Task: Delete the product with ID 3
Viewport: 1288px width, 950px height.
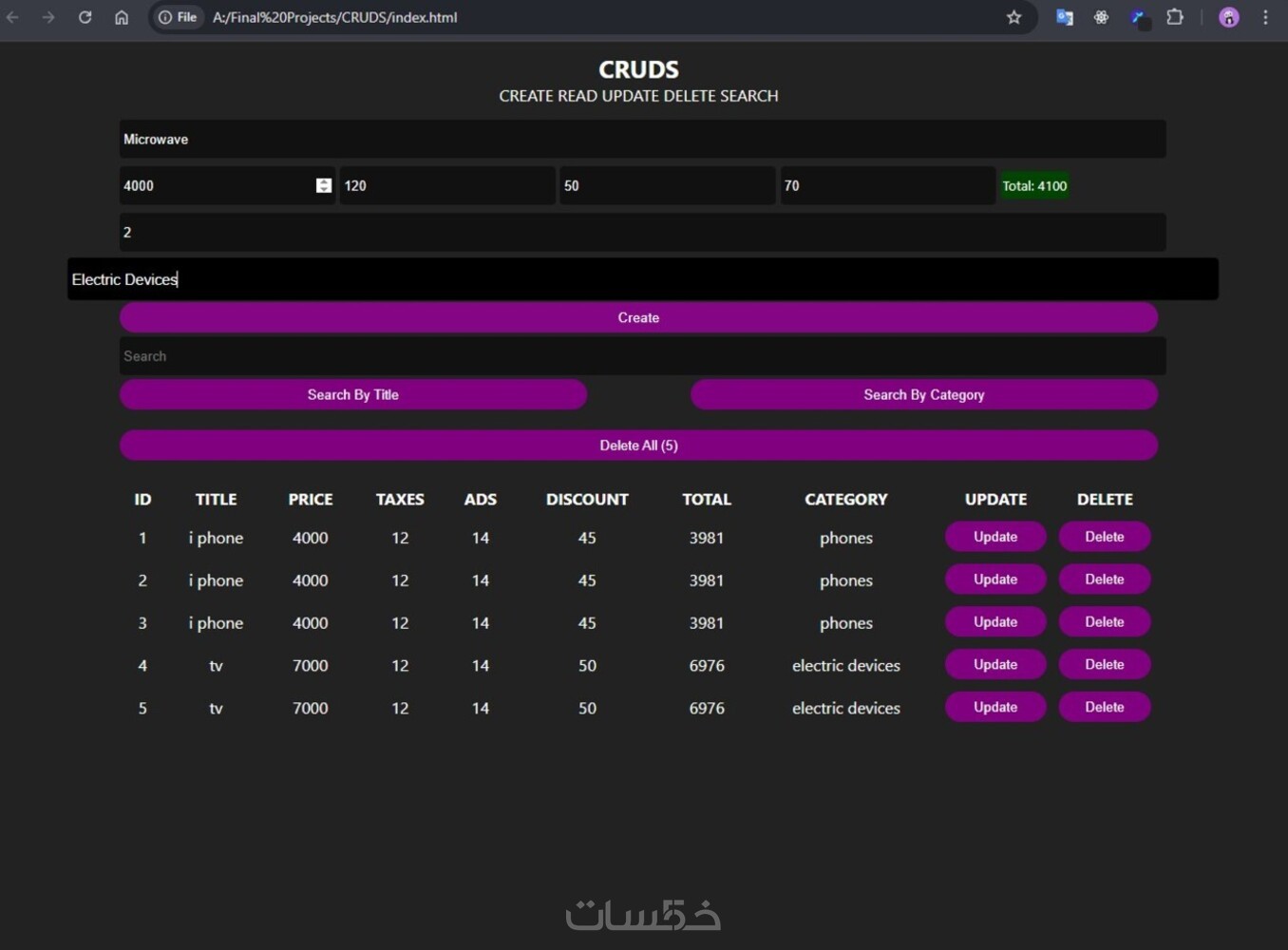Action: [x=1105, y=622]
